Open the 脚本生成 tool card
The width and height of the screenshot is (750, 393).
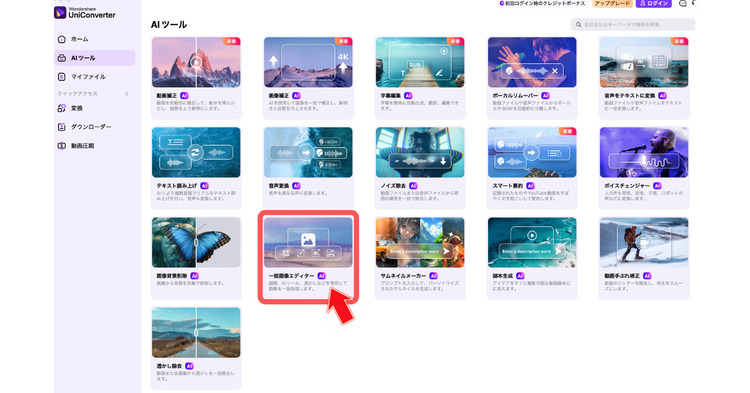(532, 258)
